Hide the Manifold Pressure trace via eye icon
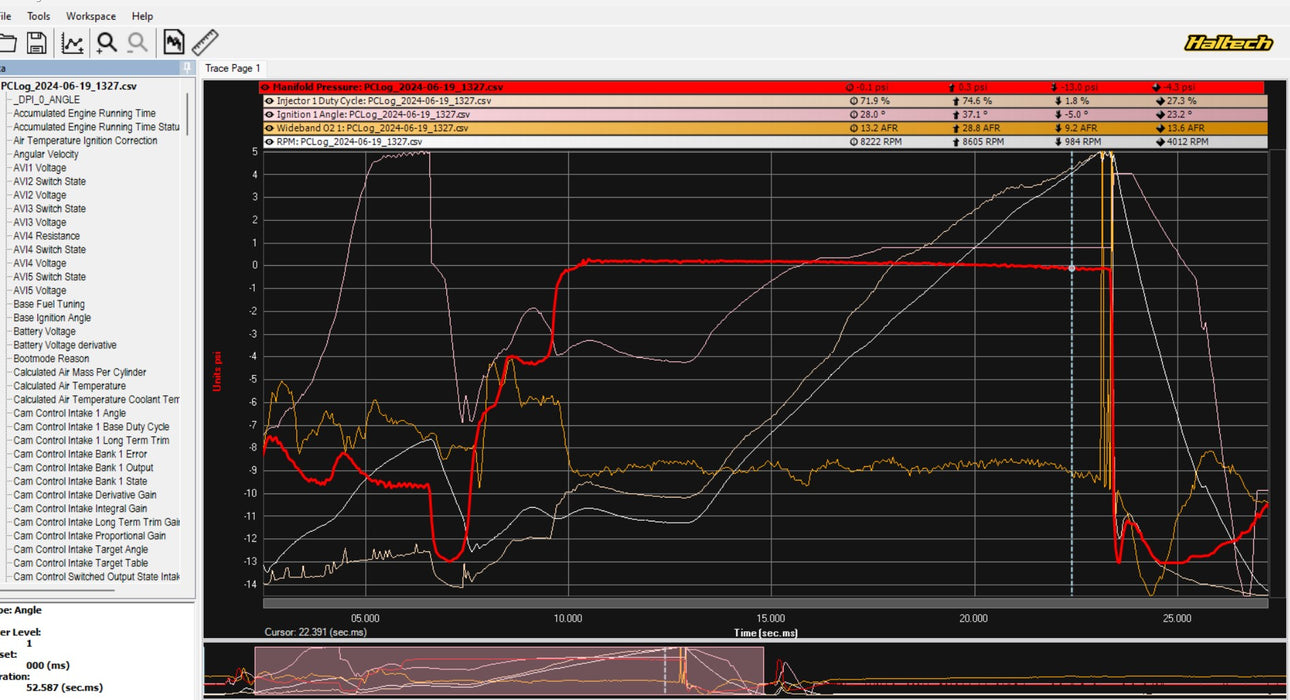Viewport: 1290px width, 700px height. click(x=268, y=87)
